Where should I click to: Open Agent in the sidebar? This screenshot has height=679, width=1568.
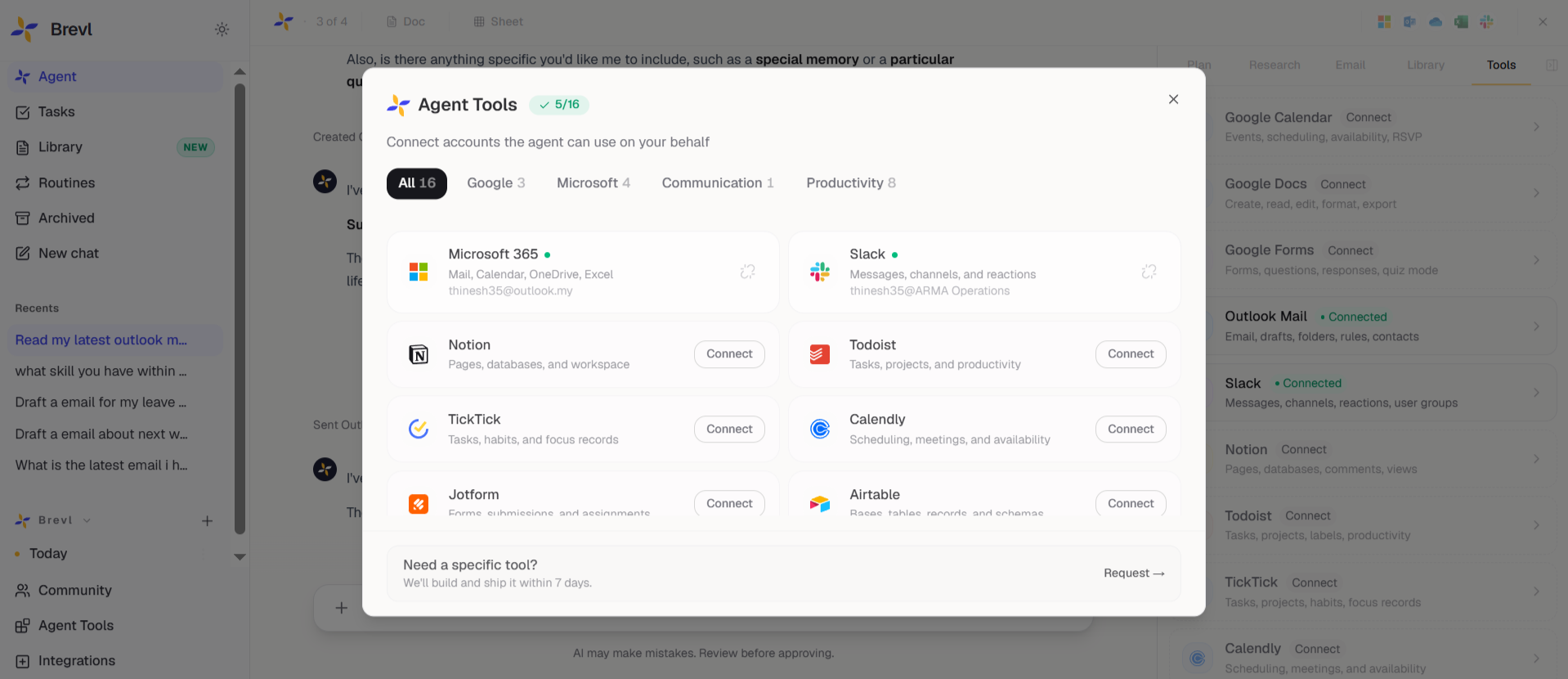tap(115, 76)
